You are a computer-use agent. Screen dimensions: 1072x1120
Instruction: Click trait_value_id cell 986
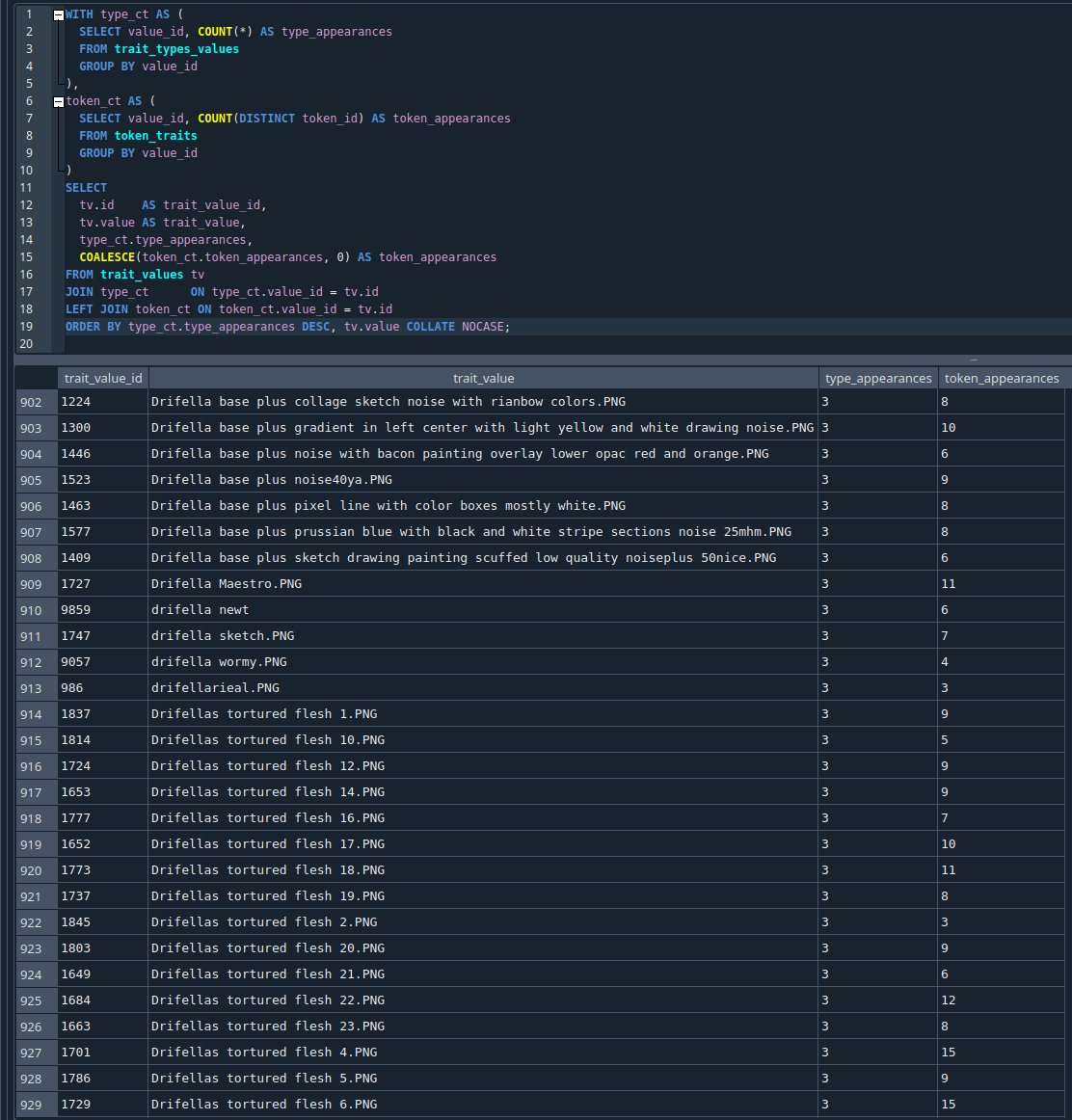coord(103,688)
